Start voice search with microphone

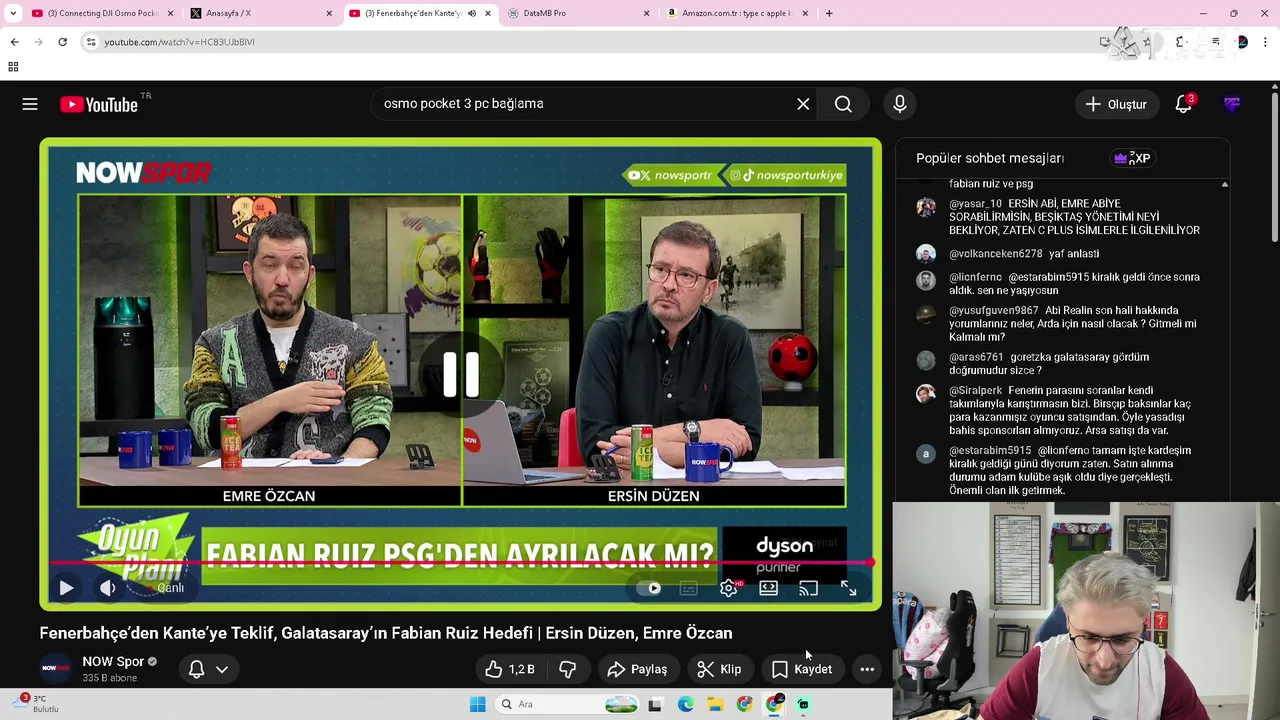click(x=900, y=104)
